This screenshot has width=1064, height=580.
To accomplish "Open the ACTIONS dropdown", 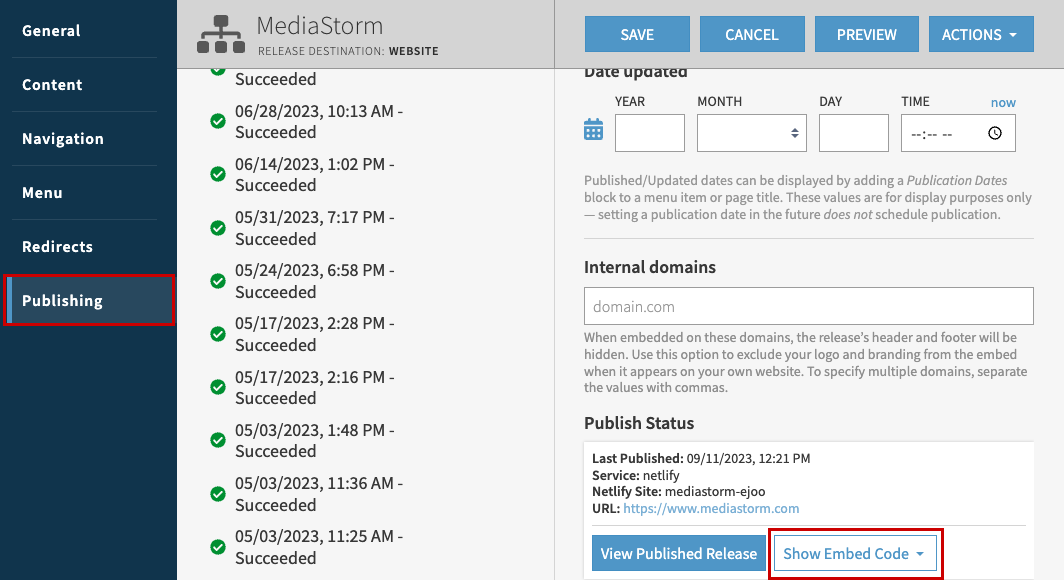I will pos(981,33).
